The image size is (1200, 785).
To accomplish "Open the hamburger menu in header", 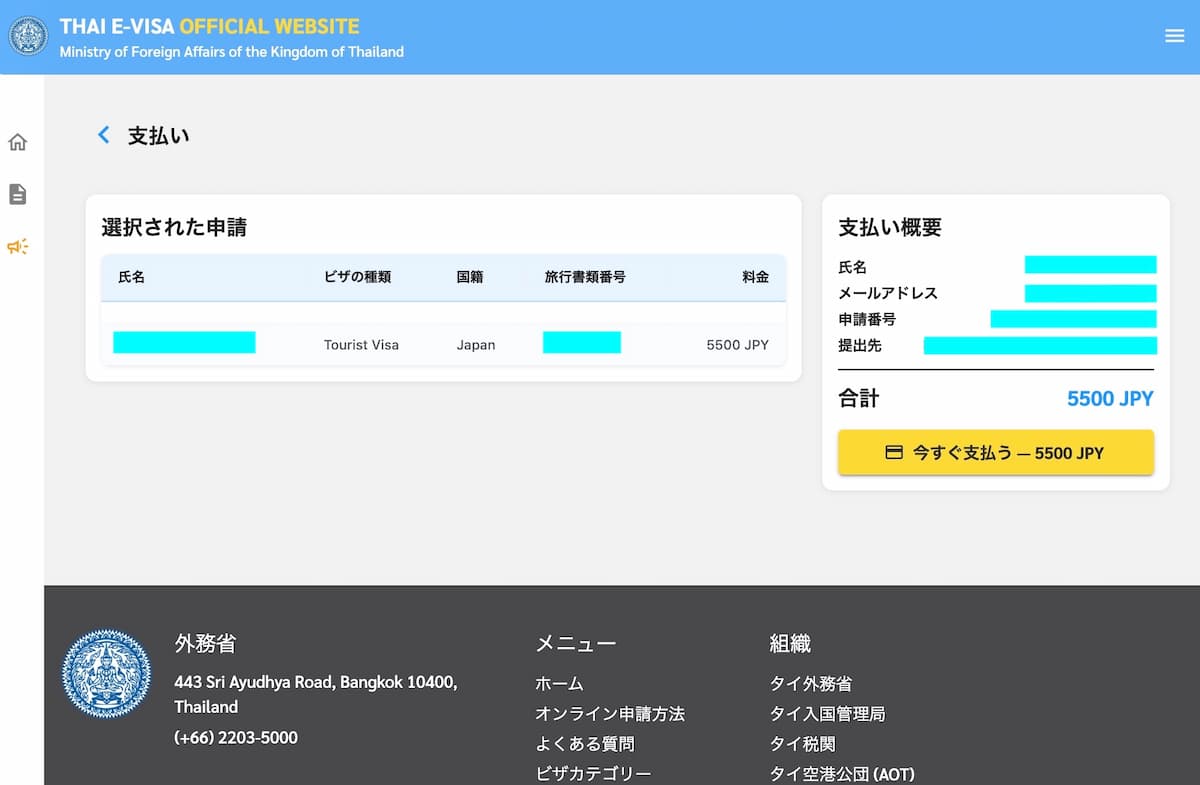I will 1174,36.
